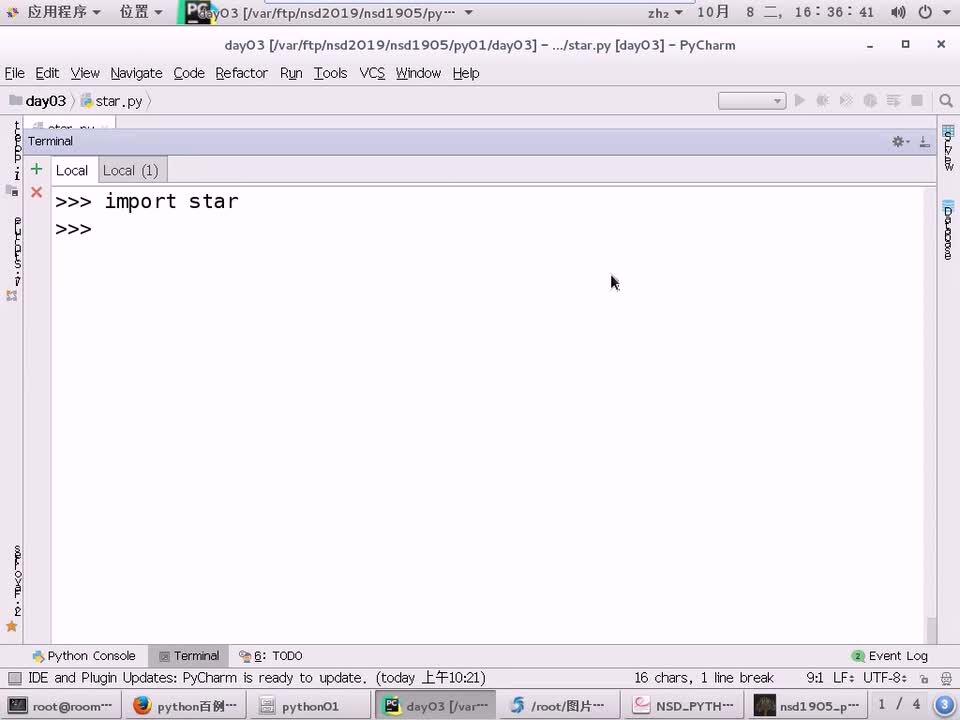Open the Help menu
Image resolution: width=960 pixels, height=720 pixels.
pyautogui.click(x=465, y=73)
